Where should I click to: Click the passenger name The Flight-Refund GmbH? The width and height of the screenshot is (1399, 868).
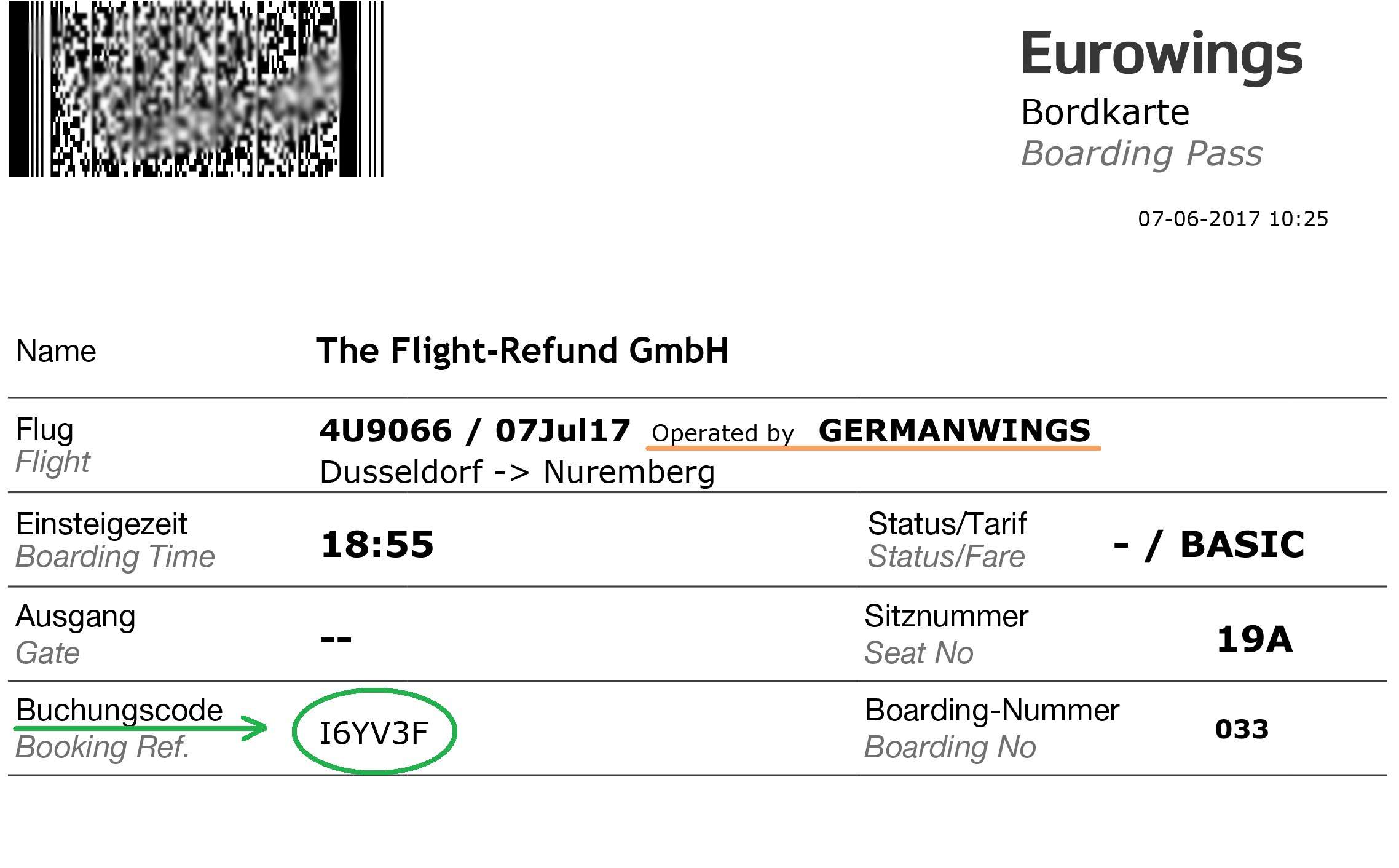point(522,352)
